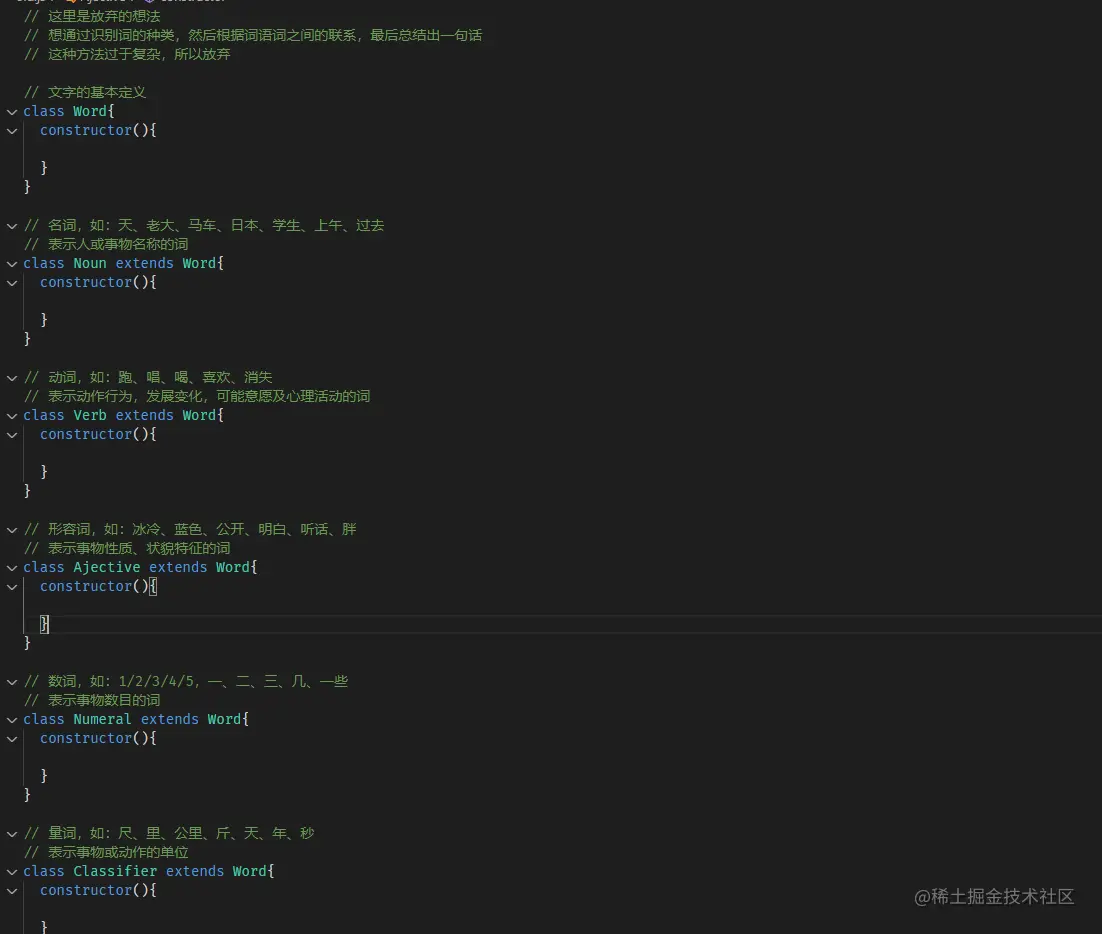Click the comment starting 表示动作行为
Viewport: 1102px width, 934px height.
click(197, 396)
